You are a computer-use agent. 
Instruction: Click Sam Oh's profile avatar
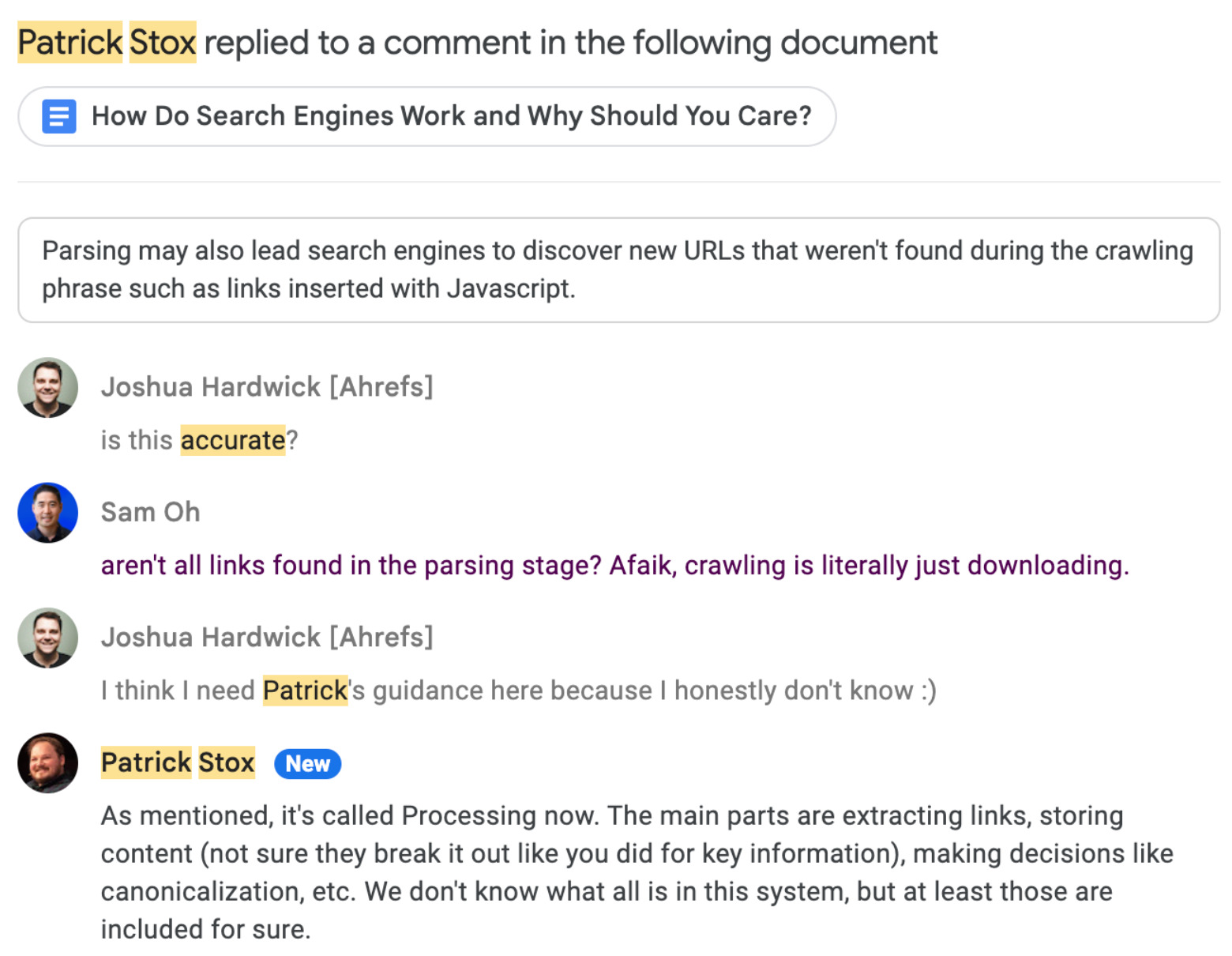(x=47, y=512)
